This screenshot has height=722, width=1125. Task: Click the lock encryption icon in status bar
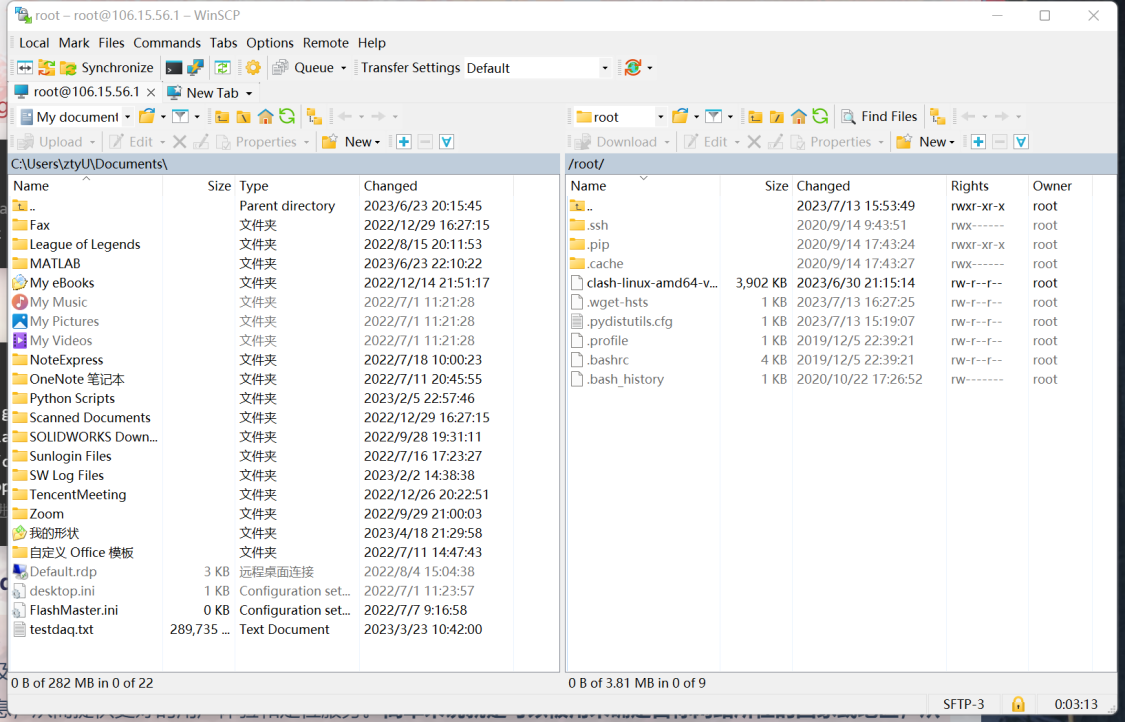[x=1018, y=704]
